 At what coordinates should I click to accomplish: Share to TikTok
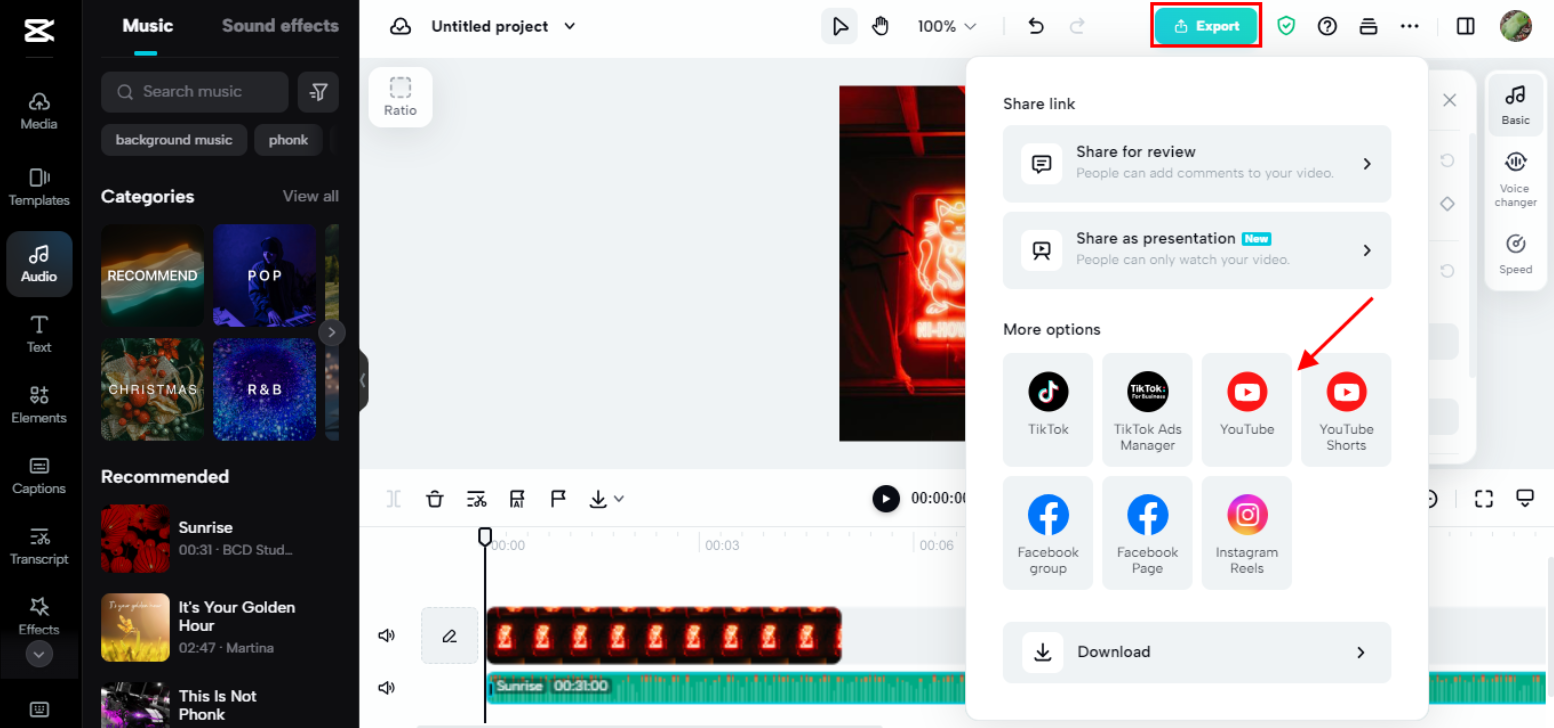pyautogui.click(x=1048, y=409)
